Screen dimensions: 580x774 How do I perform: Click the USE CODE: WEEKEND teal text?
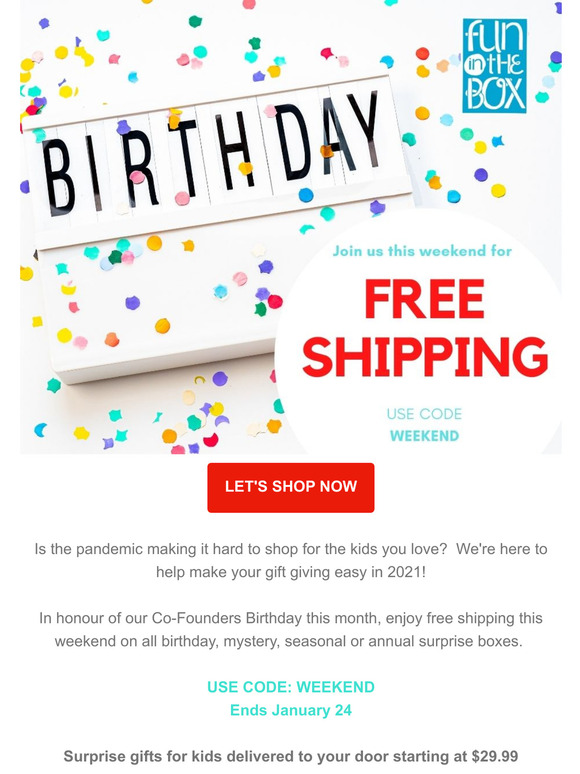pos(291,687)
